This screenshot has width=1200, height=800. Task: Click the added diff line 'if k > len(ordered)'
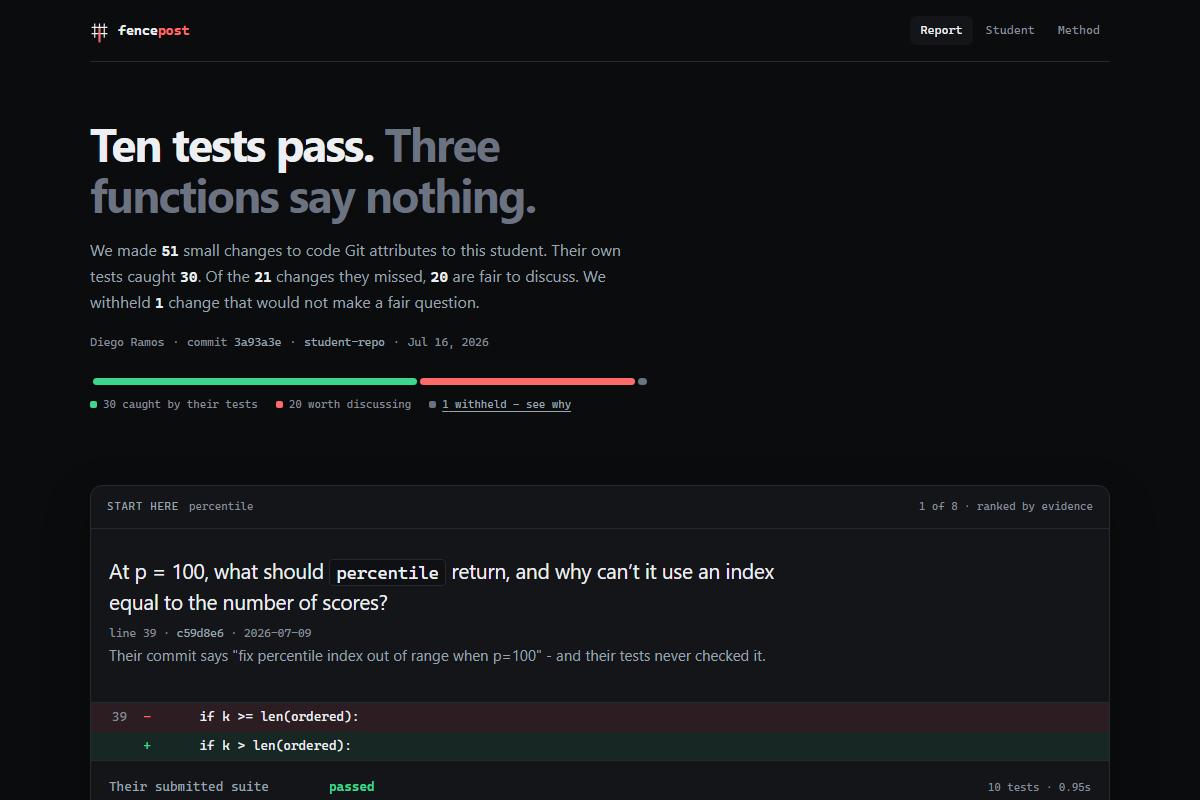pyautogui.click(x=600, y=745)
